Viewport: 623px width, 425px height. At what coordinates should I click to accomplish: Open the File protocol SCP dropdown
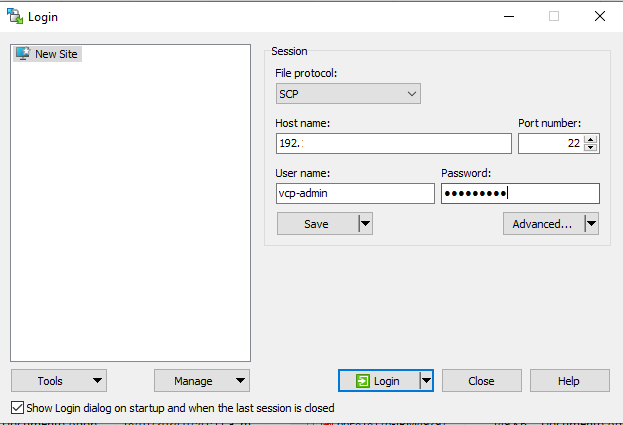coord(348,94)
